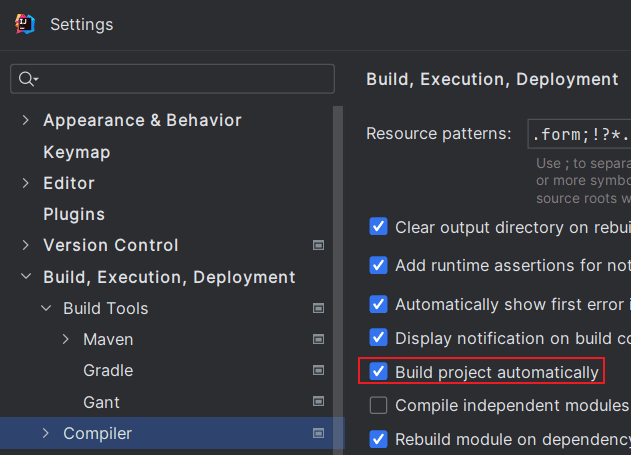This screenshot has height=455, width=631.
Task: Uncheck Build project automatically checkbox
Action: (379, 372)
